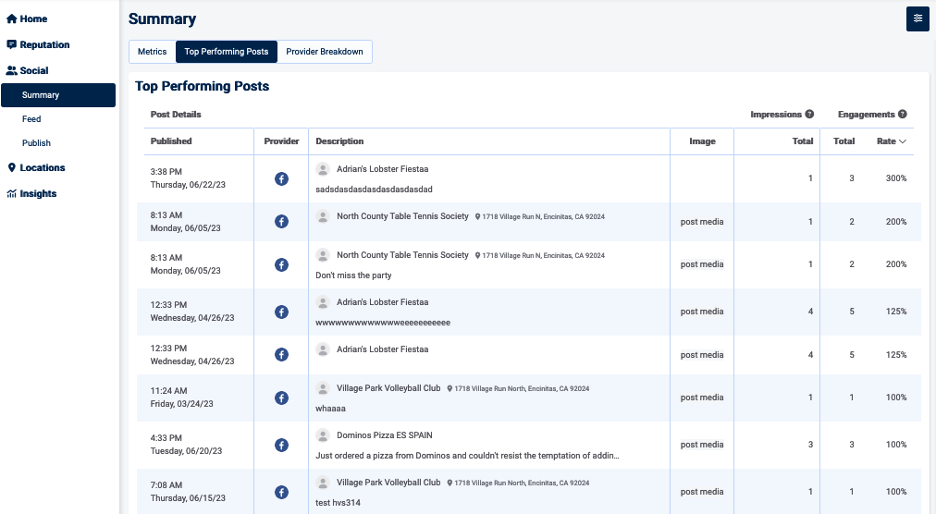Click 'Don't miss the party' description
936x514 pixels.
353,275
